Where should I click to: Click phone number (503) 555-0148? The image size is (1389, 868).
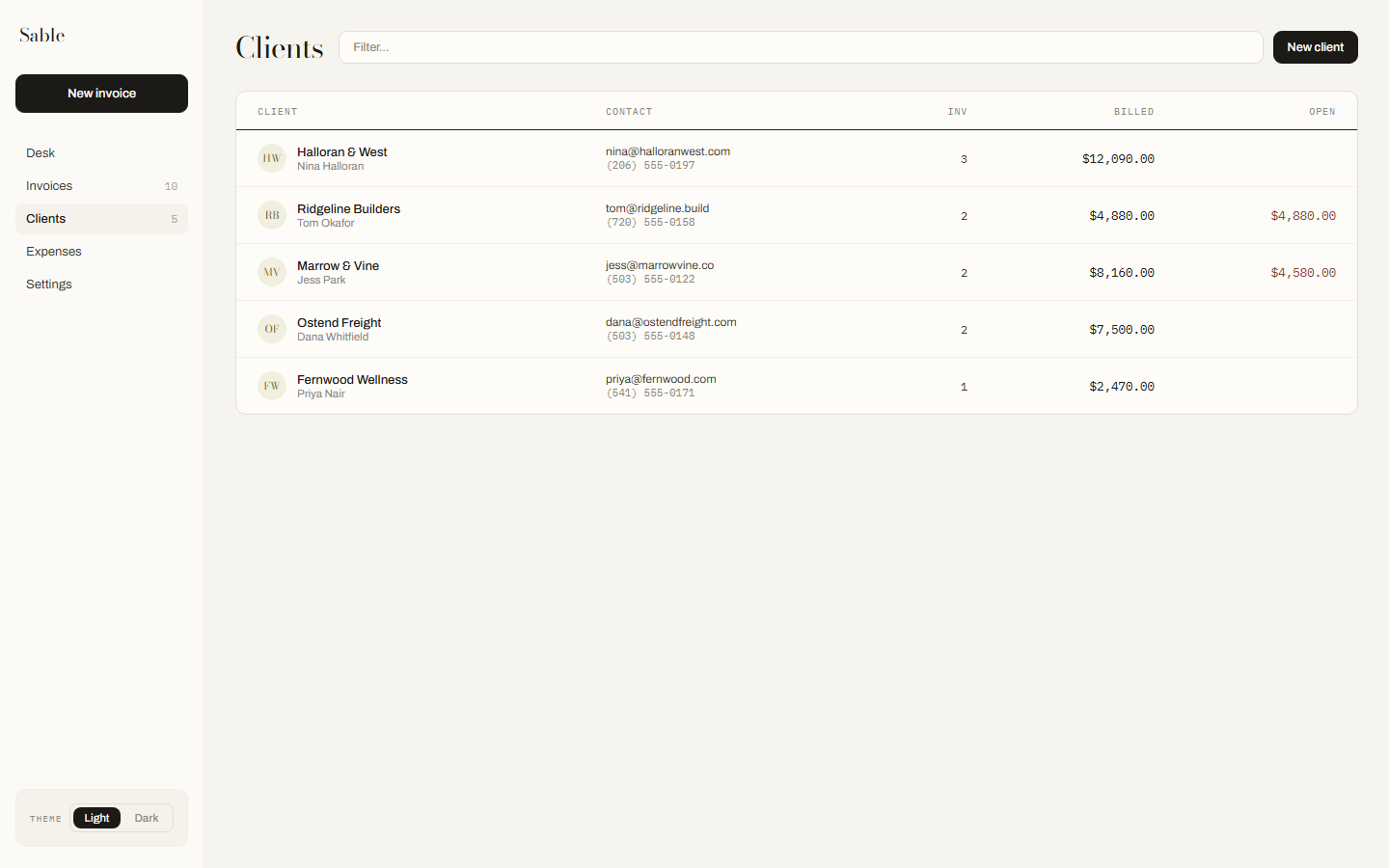coord(650,337)
